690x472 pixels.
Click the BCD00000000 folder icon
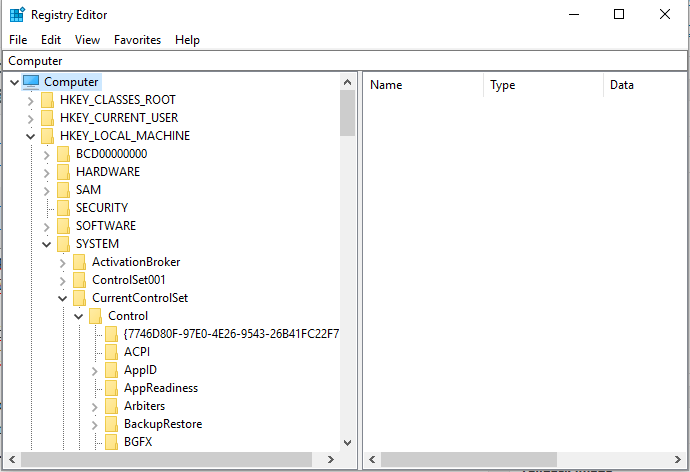pyautogui.click(x=63, y=154)
